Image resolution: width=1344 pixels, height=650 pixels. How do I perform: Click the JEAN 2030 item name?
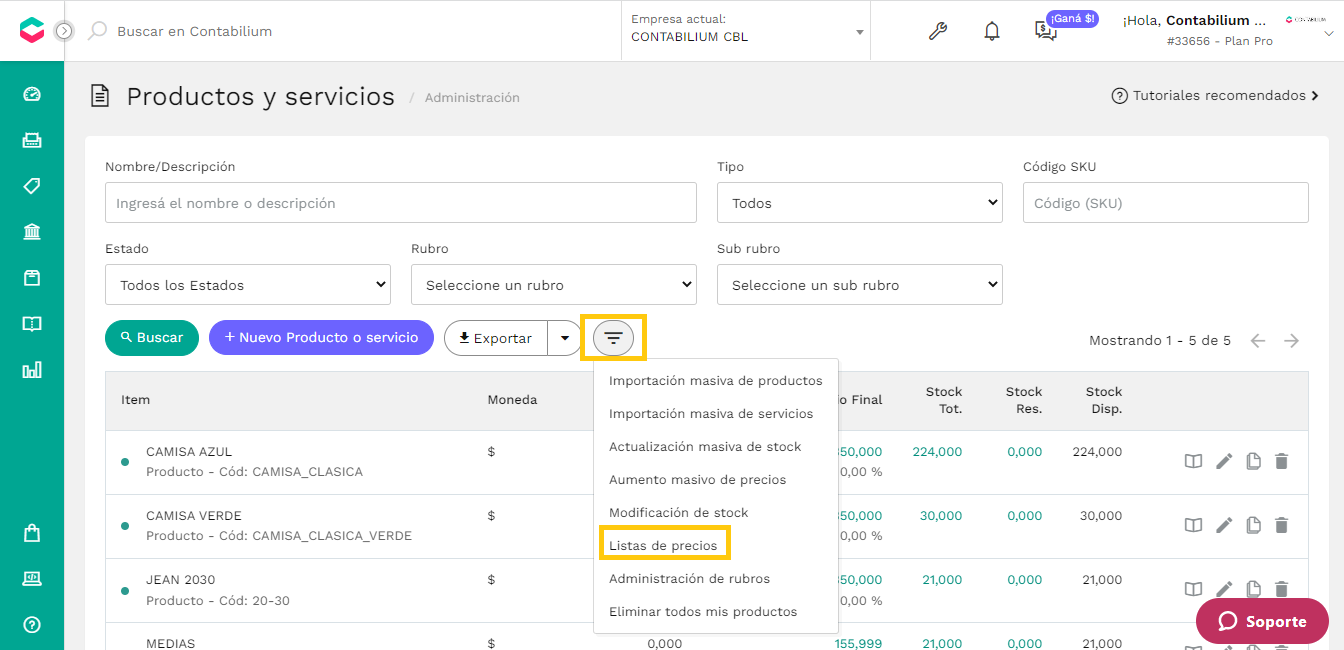(181, 580)
